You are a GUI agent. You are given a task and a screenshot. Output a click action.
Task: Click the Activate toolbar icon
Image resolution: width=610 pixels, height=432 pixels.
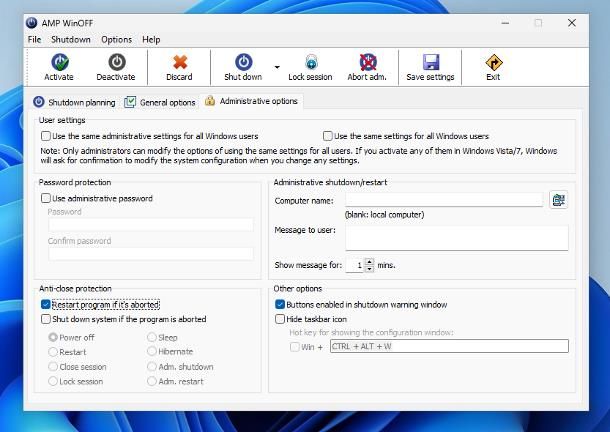coord(59,63)
